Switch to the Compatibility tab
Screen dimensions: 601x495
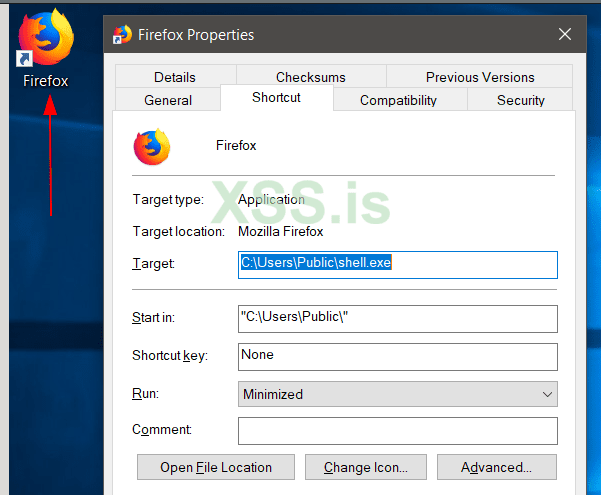click(398, 100)
